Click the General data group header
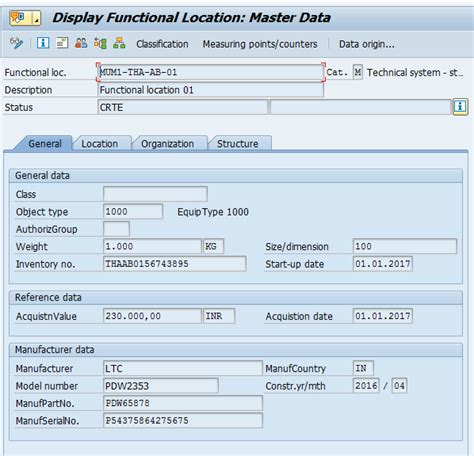The image size is (474, 456). (236, 176)
